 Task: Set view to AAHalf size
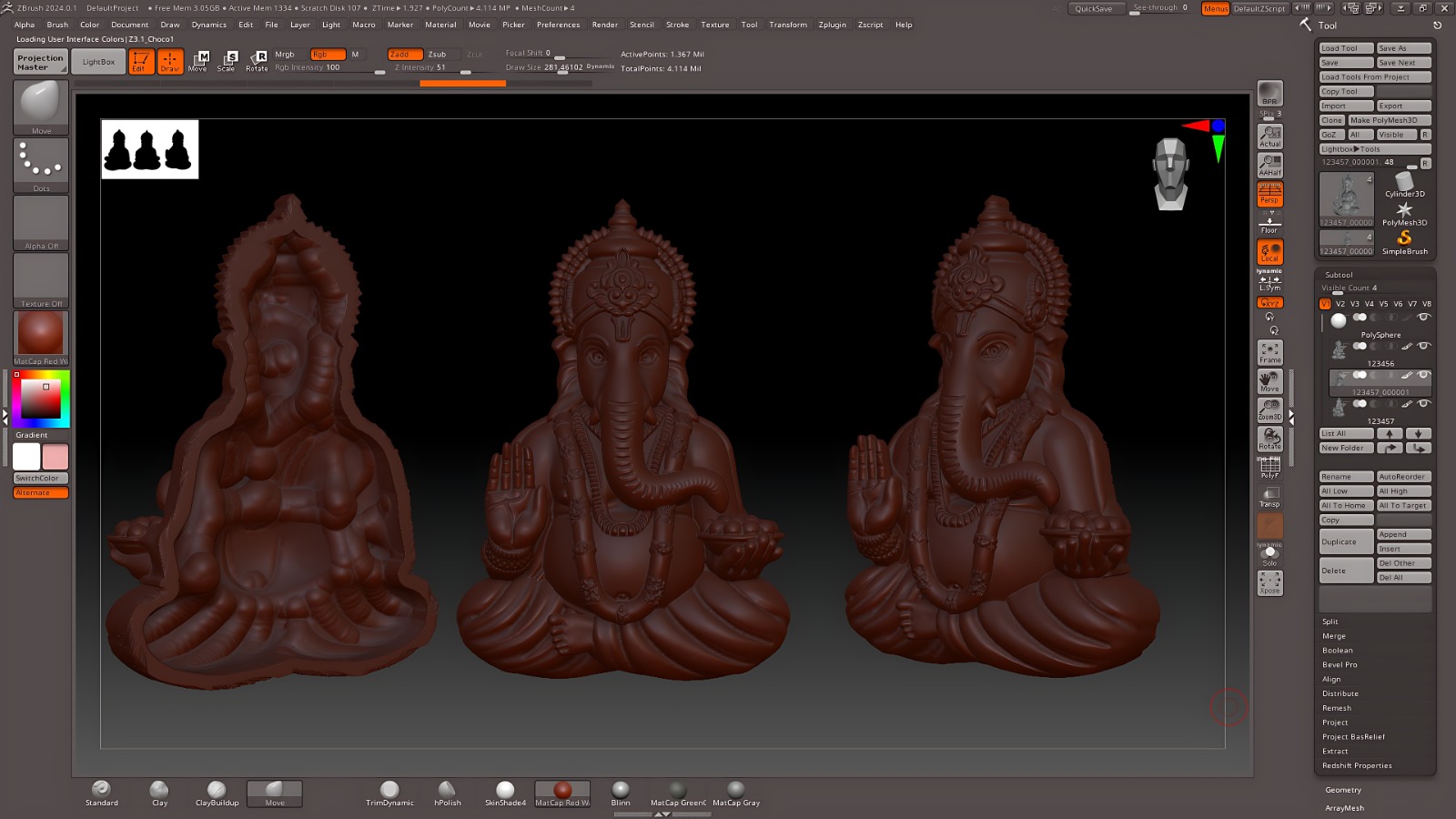coord(1269,165)
